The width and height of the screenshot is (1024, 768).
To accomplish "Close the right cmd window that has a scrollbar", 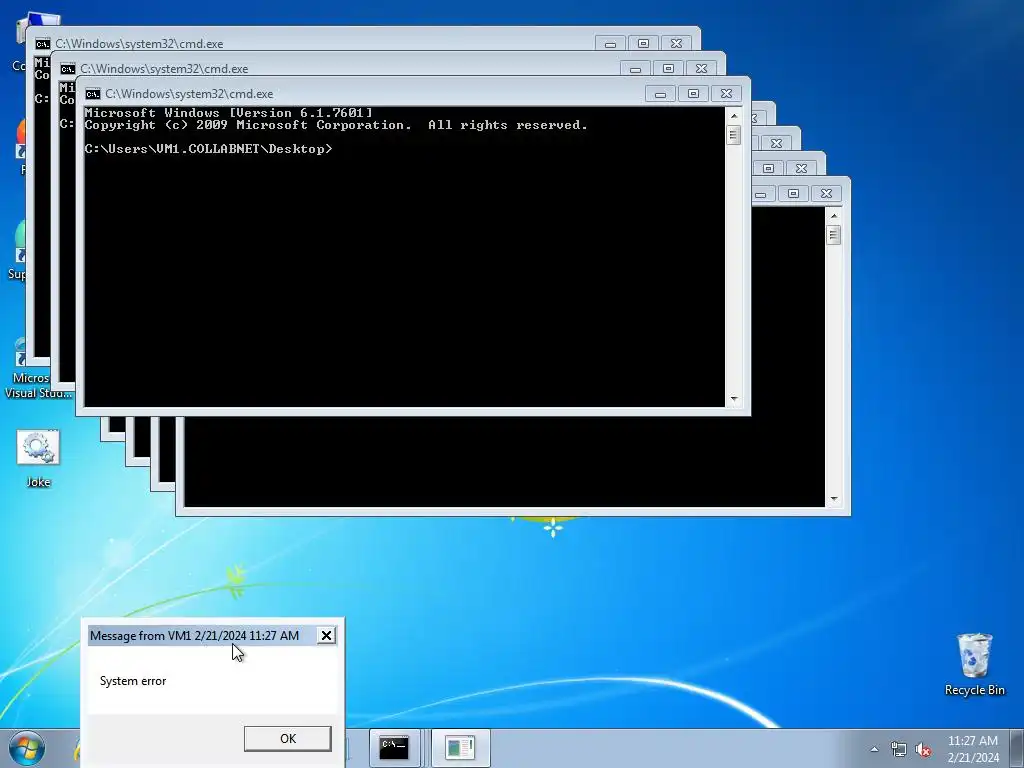I will tap(825, 194).
